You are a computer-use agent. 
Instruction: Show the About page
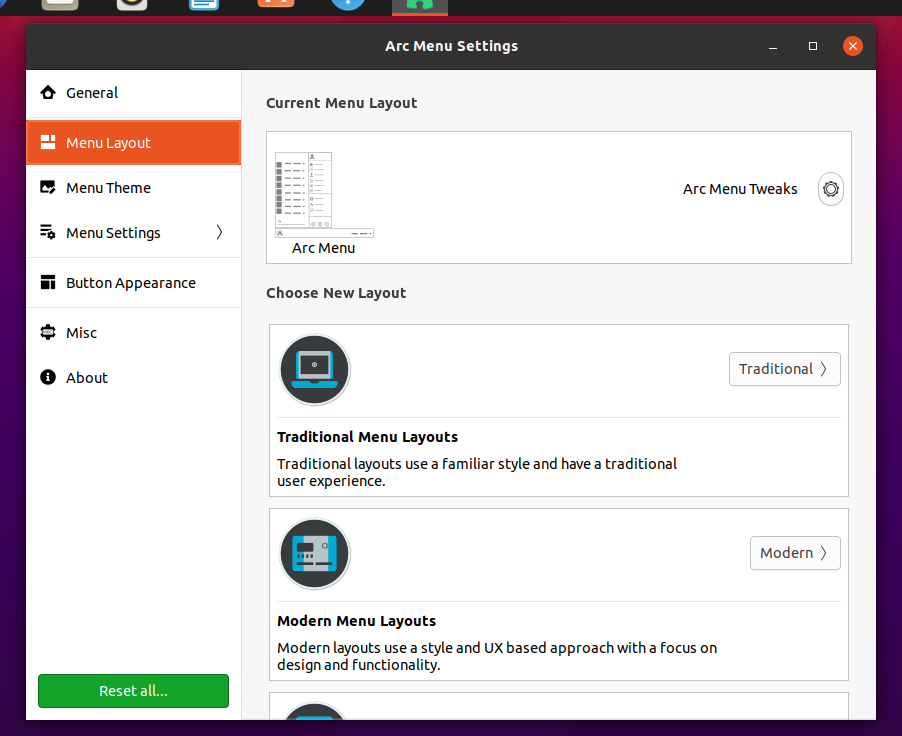coord(133,377)
